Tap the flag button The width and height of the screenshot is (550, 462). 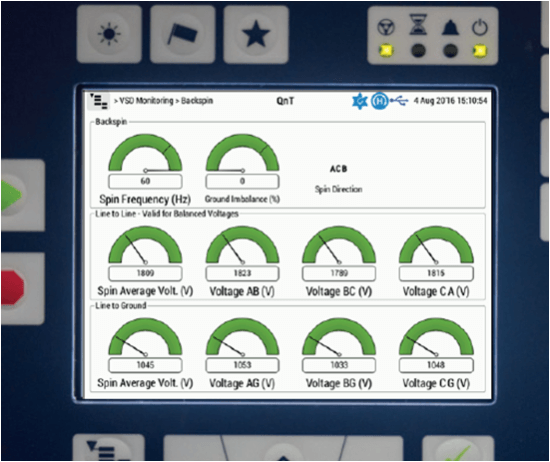pos(182,34)
